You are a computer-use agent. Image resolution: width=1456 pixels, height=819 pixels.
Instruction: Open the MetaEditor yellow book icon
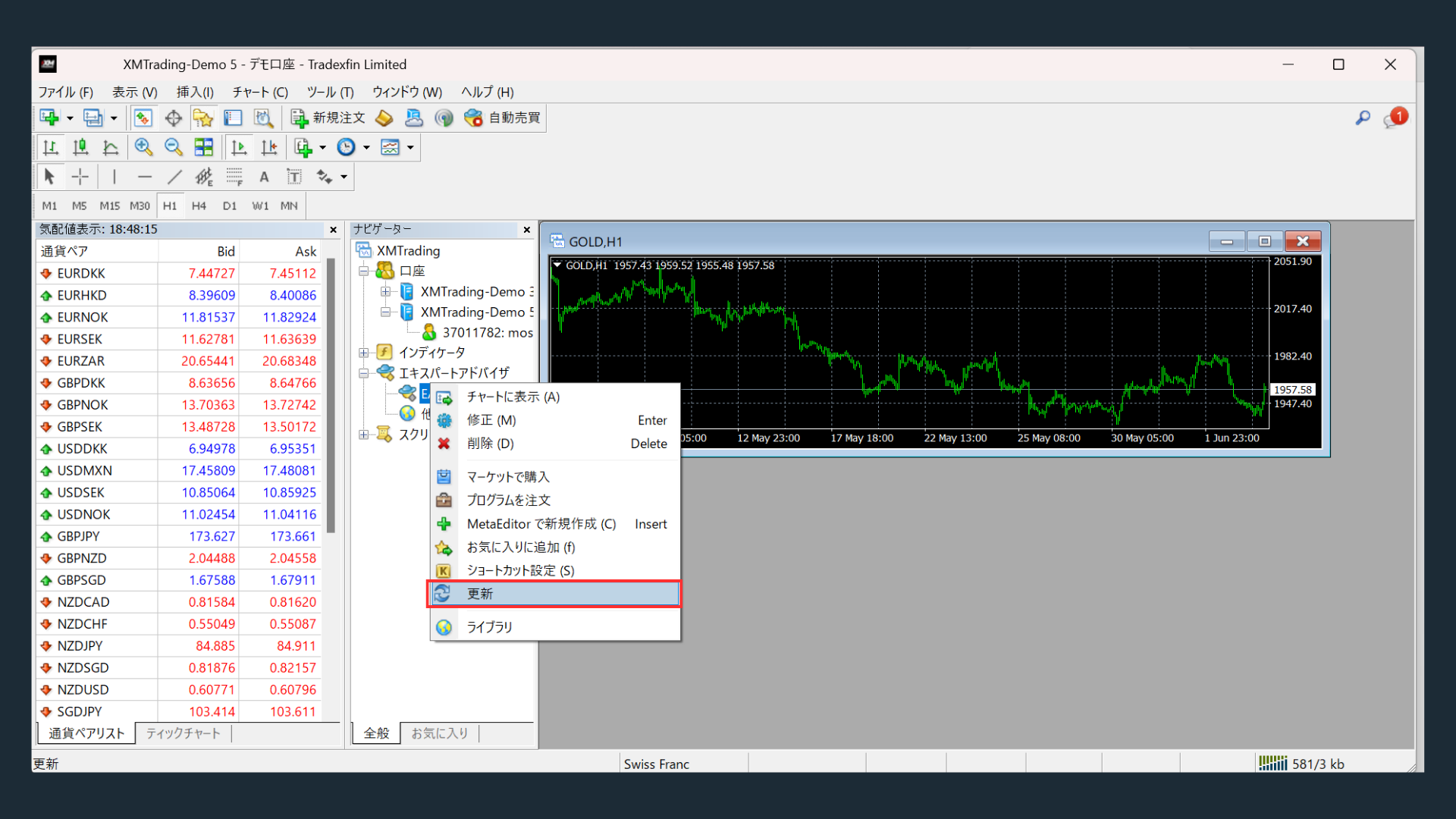click(x=384, y=118)
